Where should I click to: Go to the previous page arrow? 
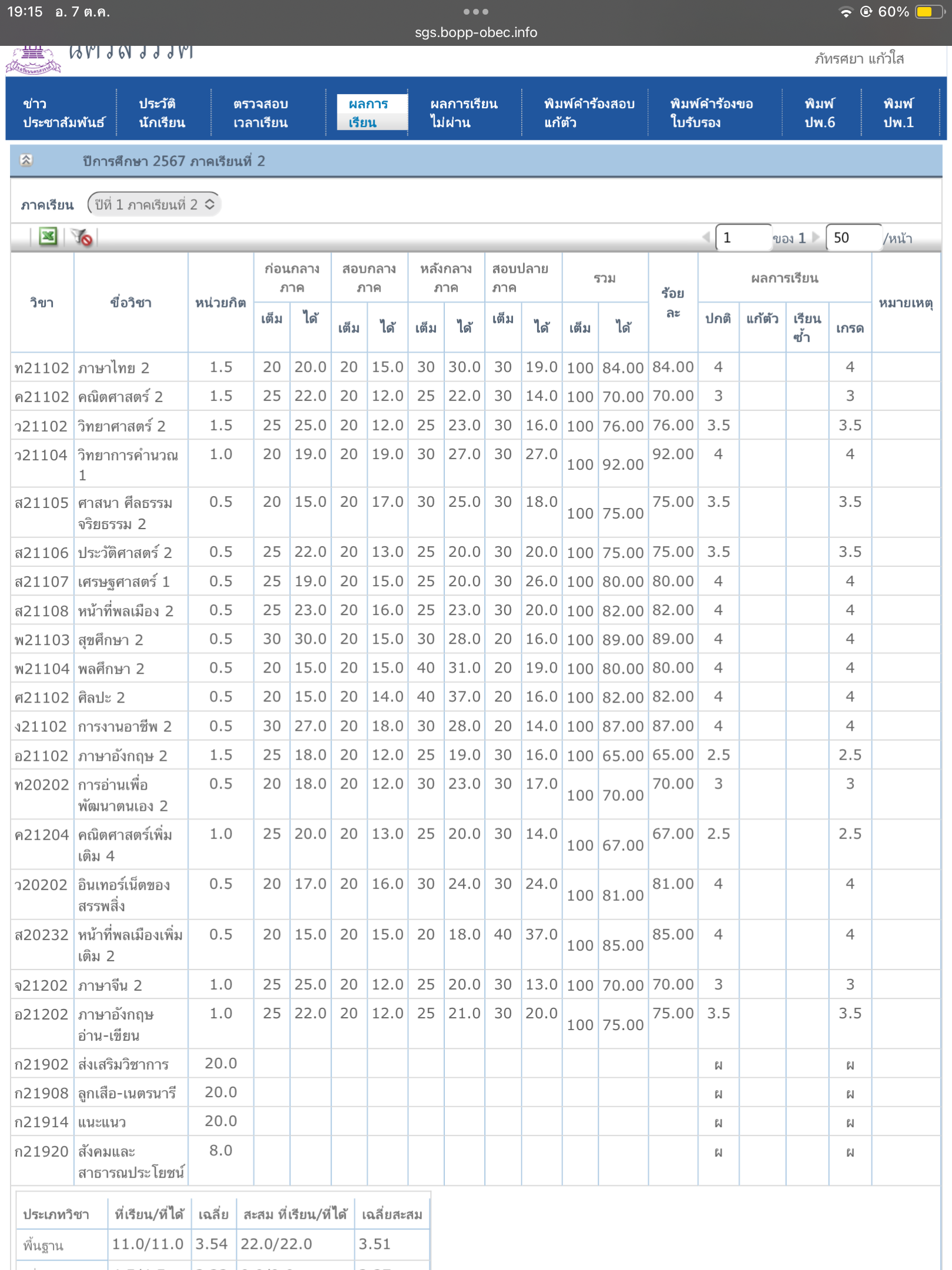706,238
